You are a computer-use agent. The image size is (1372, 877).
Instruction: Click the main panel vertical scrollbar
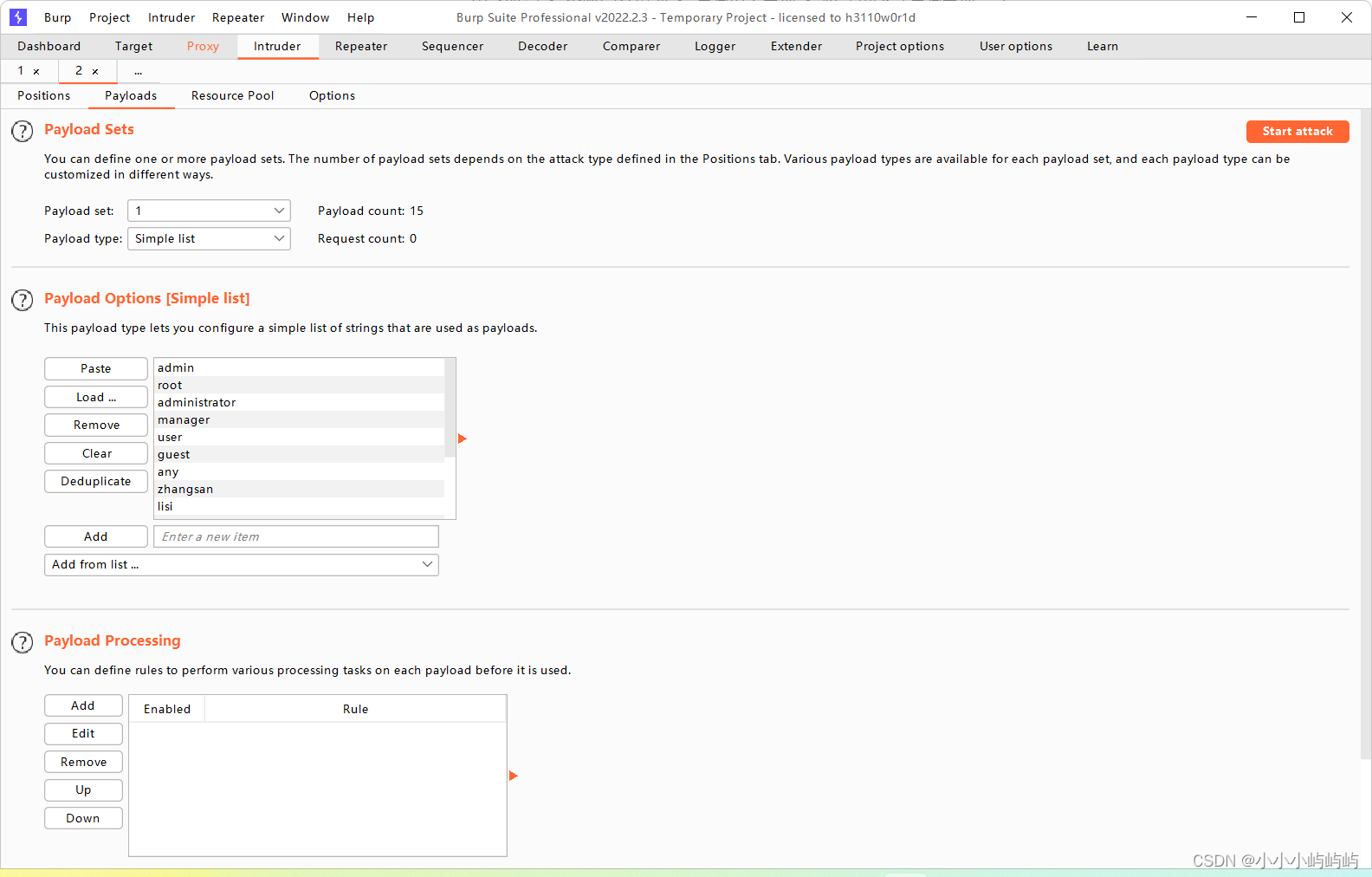(x=1365, y=433)
